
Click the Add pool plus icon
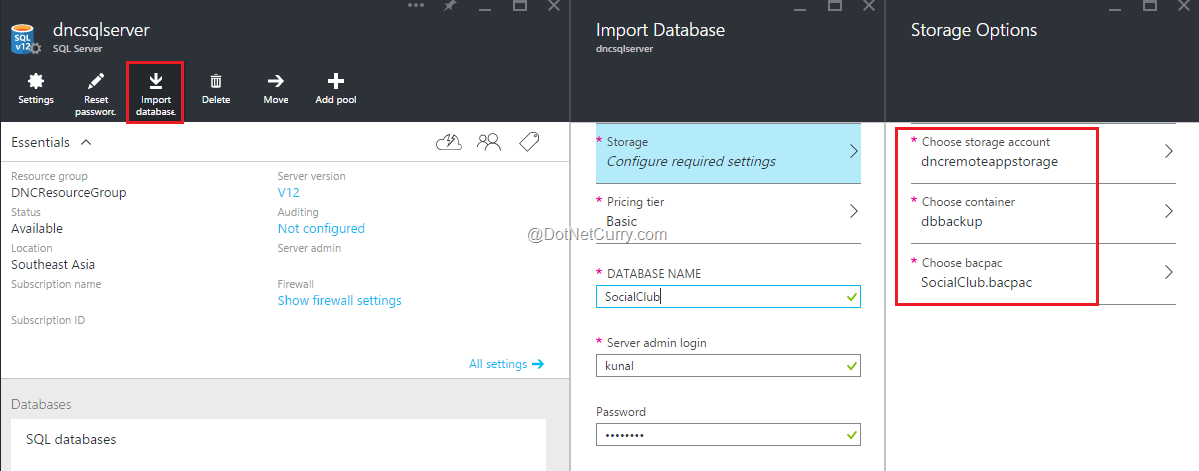pyautogui.click(x=336, y=81)
